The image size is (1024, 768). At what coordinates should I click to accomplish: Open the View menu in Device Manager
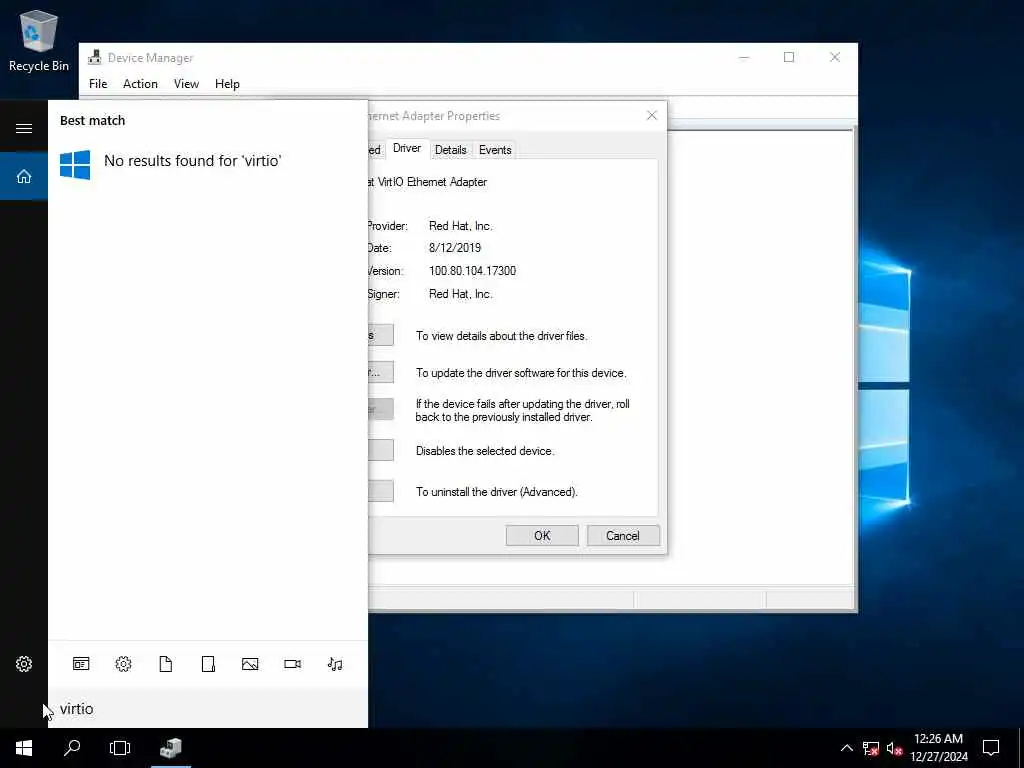[186, 84]
